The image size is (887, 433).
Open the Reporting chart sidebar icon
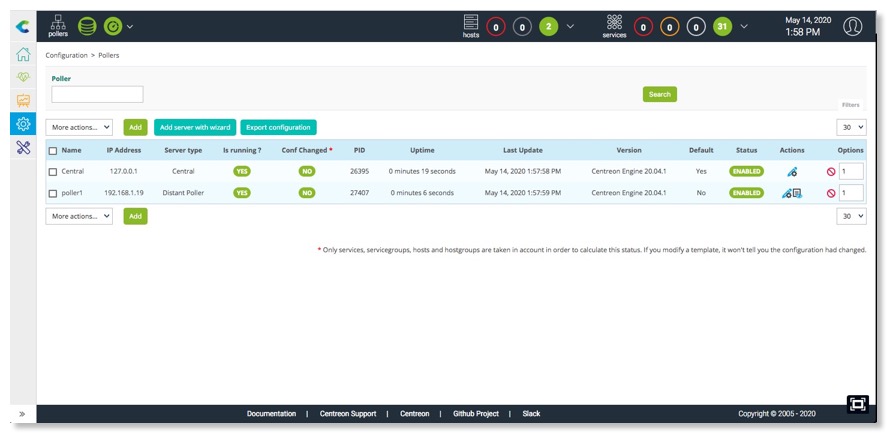[23, 100]
